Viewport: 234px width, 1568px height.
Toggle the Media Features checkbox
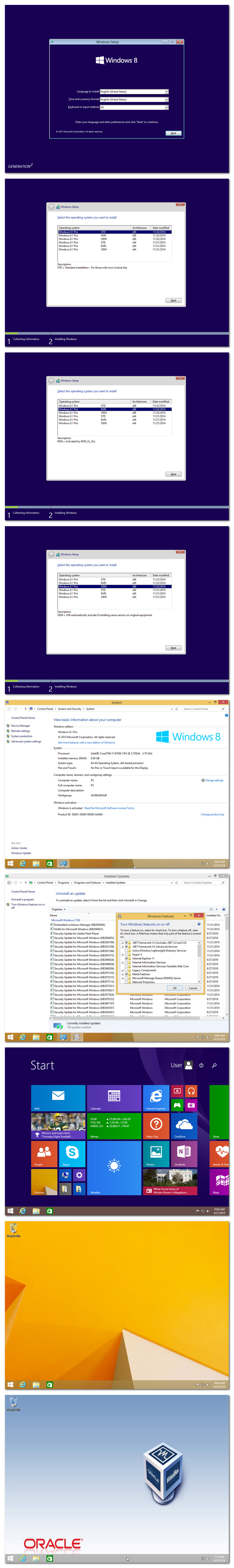pyautogui.click(x=126, y=974)
